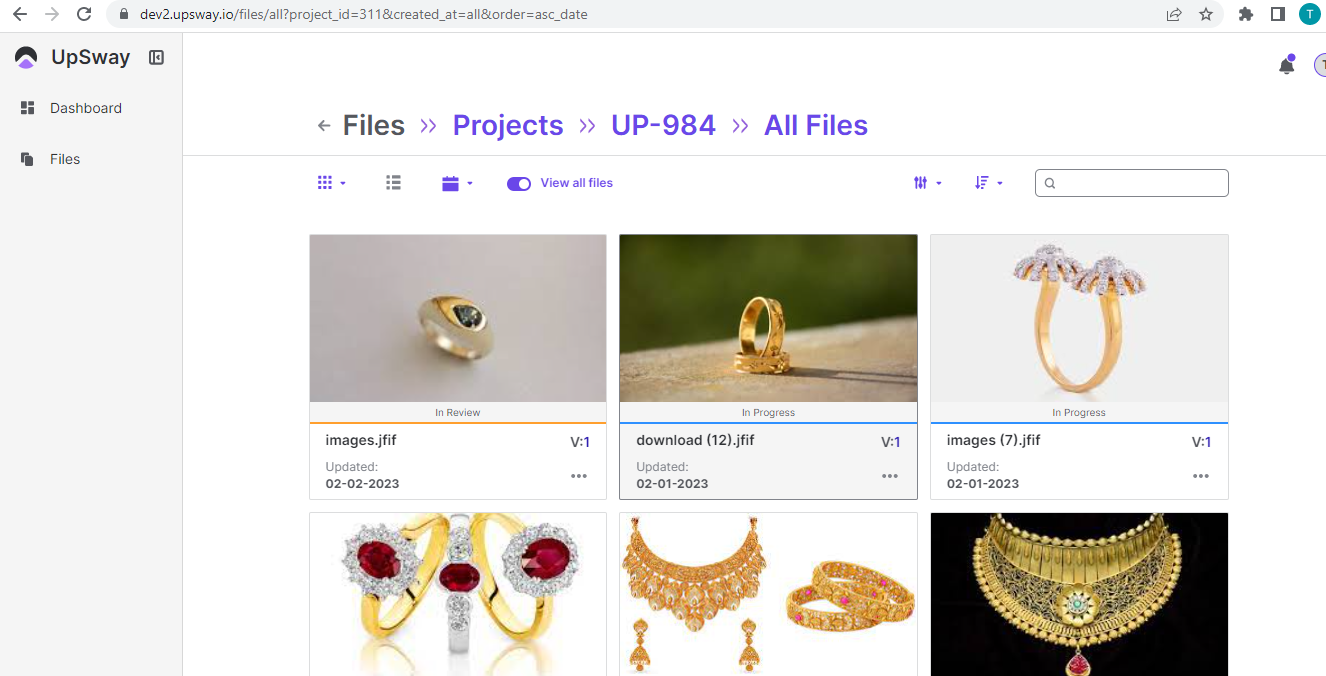Open the filter settings dropdown
1326x676 pixels.
pyautogui.click(x=927, y=183)
